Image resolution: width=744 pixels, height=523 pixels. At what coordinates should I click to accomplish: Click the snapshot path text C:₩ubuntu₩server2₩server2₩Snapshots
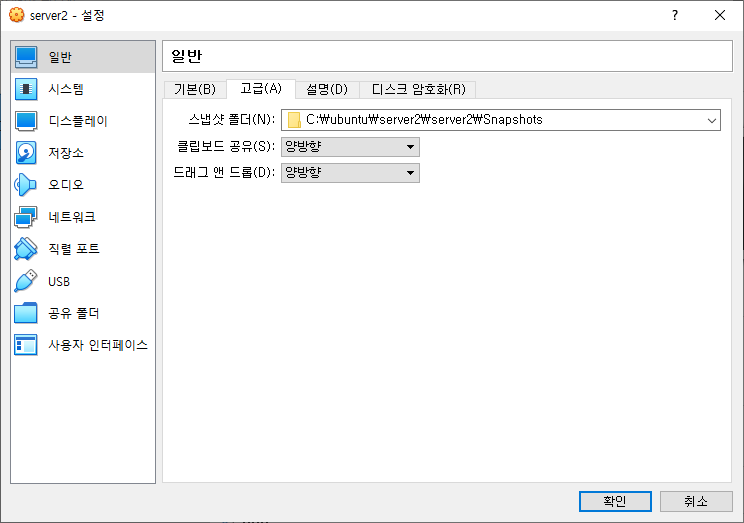click(x=424, y=120)
